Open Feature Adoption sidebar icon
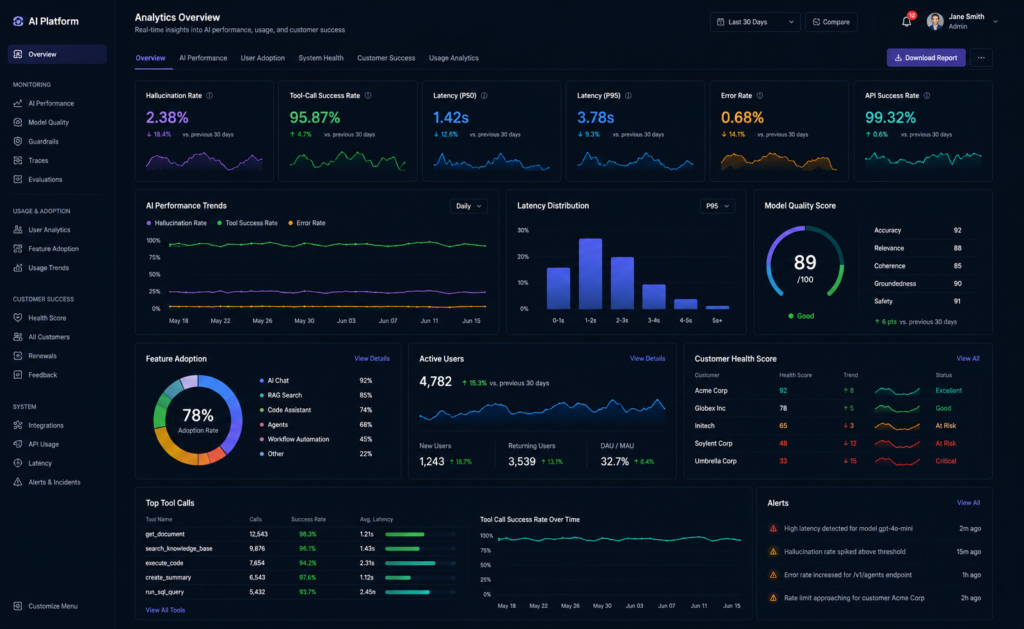The height and width of the screenshot is (629, 1024). (x=18, y=249)
